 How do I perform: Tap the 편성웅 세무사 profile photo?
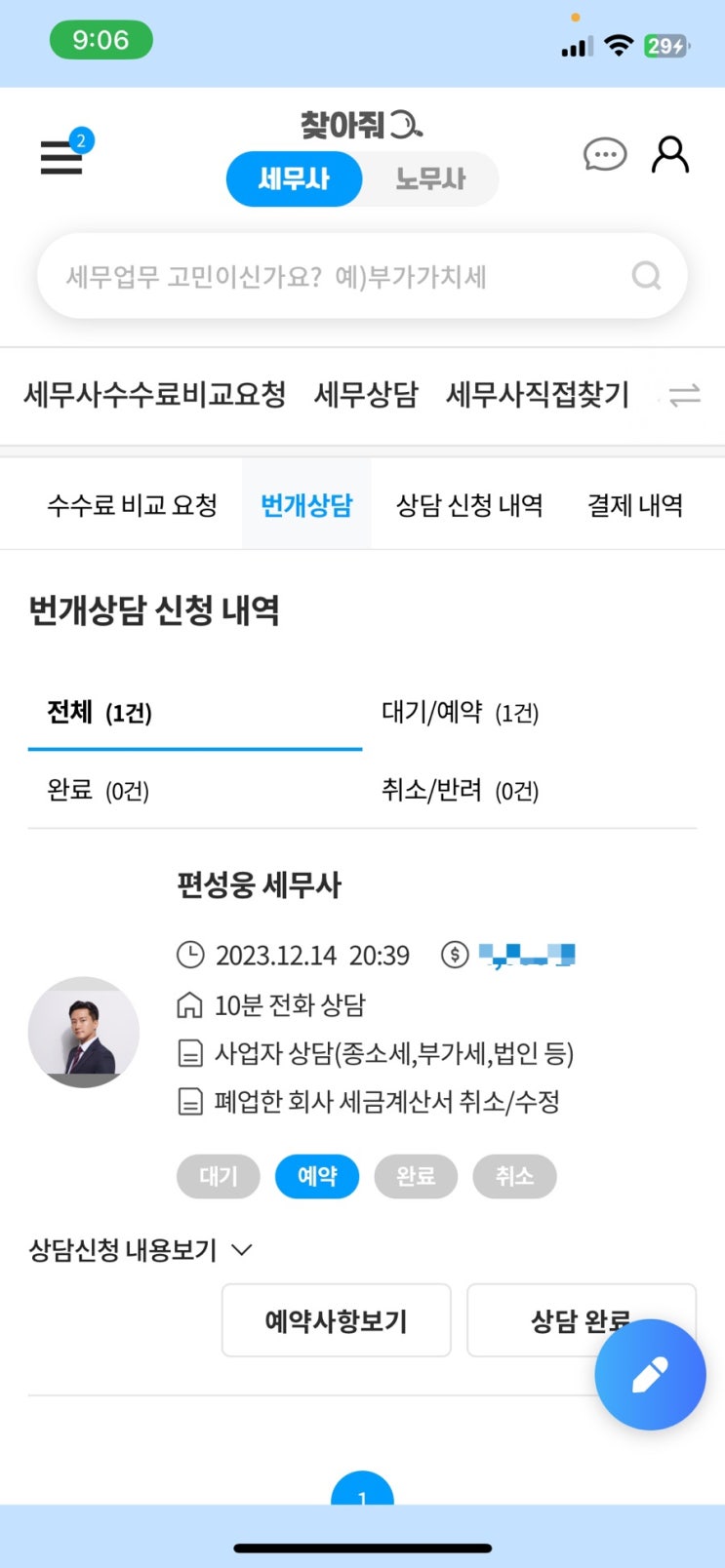point(84,1032)
